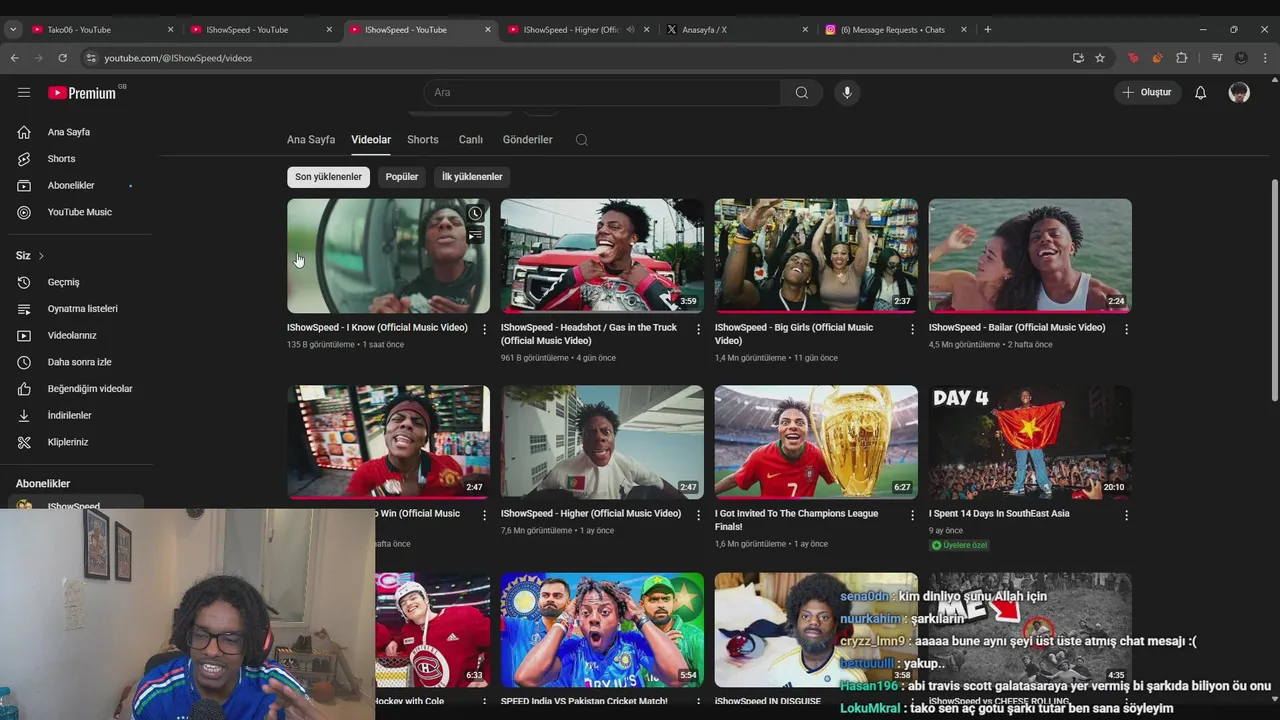Open Geçmiş history in sidebar

63,282
